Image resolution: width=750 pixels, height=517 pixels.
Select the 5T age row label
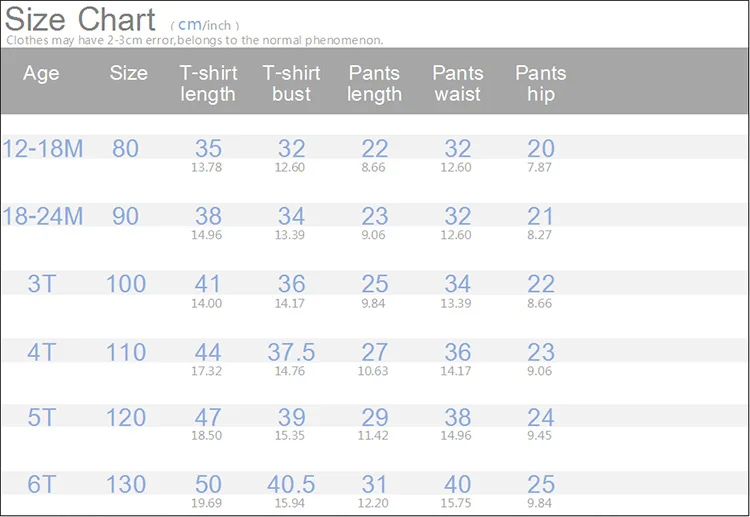[42, 418]
